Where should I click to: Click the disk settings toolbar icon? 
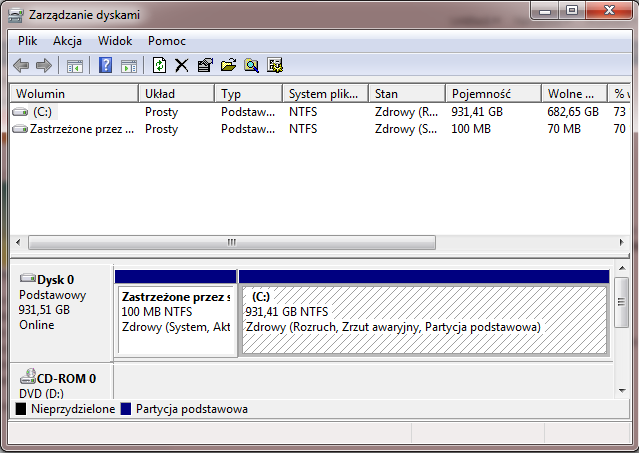click(x=275, y=65)
